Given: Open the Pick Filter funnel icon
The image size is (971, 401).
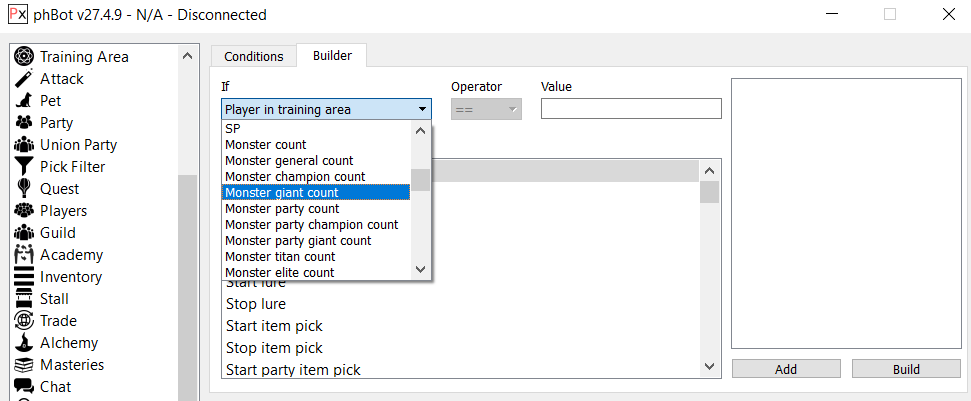Looking at the screenshot, I should (x=24, y=167).
